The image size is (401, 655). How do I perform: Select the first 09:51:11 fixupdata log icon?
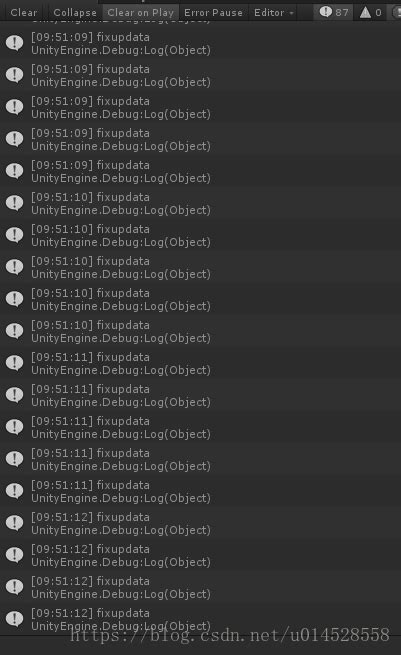coord(15,363)
